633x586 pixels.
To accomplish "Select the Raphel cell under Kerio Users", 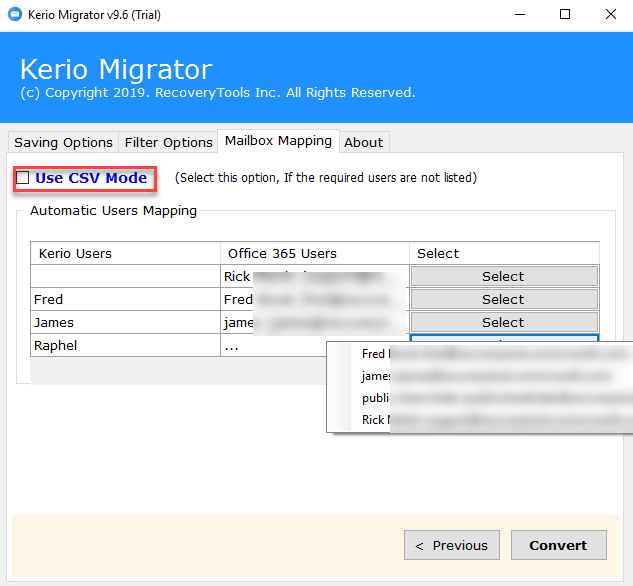I will 125,345.
